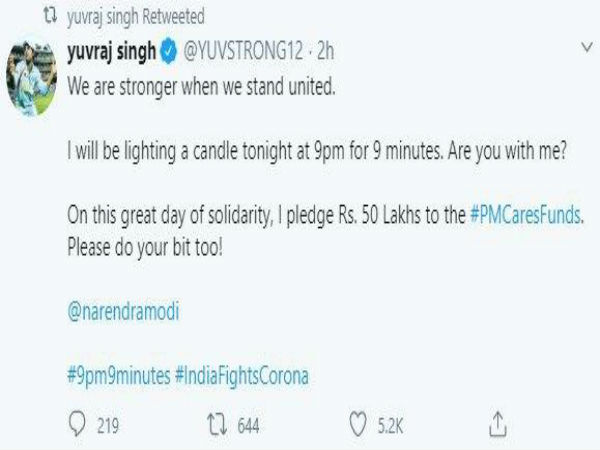Image resolution: width=600 pixels, height=450 pixels.
Task: Click the blue verified badge
Action: click(168, 51)
